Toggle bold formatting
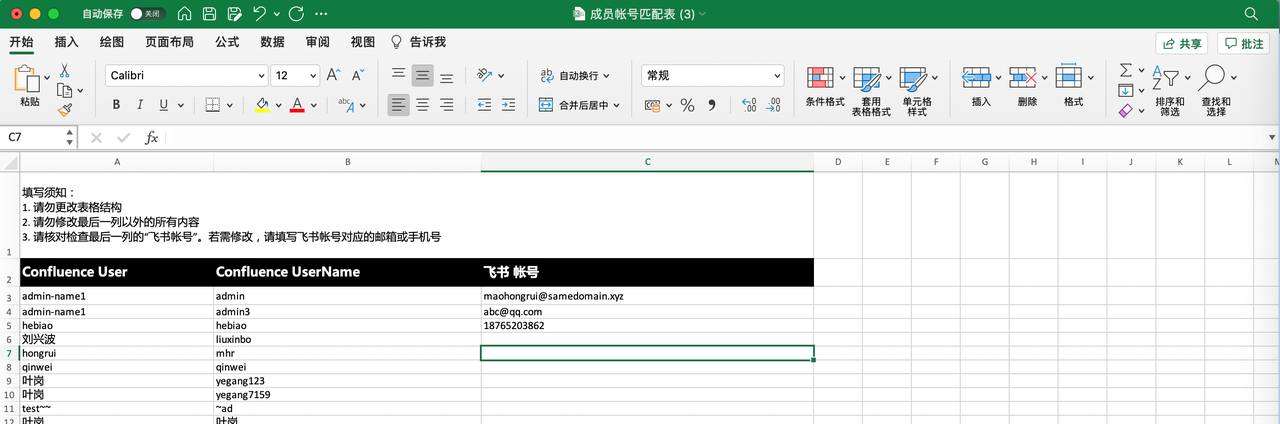This screenshot has height=424, width=1280. [116, 105]
